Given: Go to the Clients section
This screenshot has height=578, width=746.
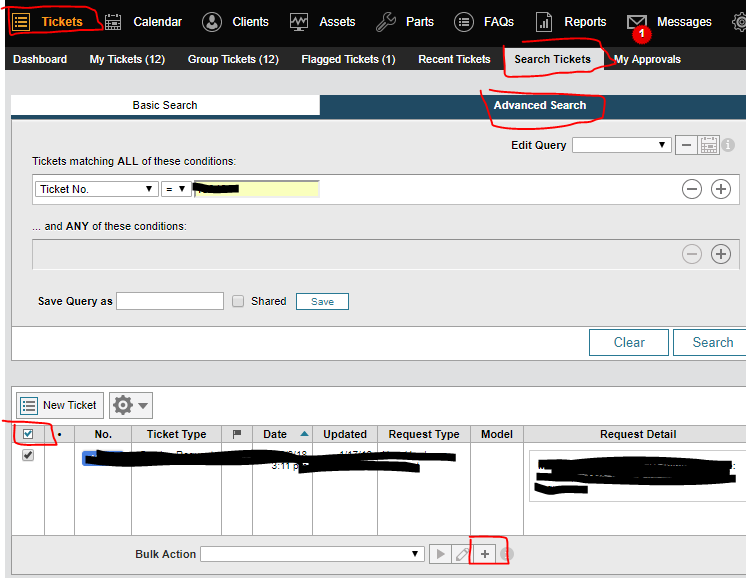Looking at the screenshot, I should pos(250,22).
